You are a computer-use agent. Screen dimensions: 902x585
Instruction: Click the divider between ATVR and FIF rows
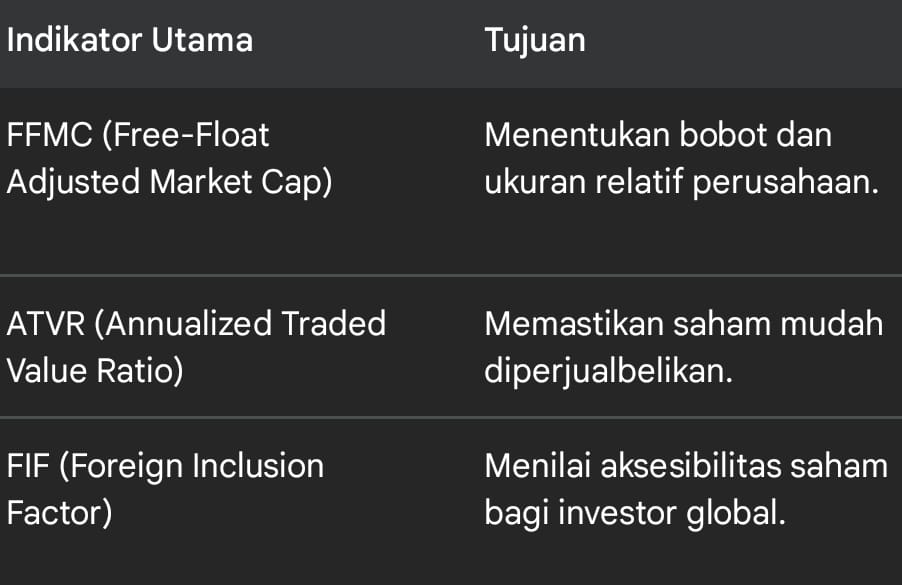451,417
